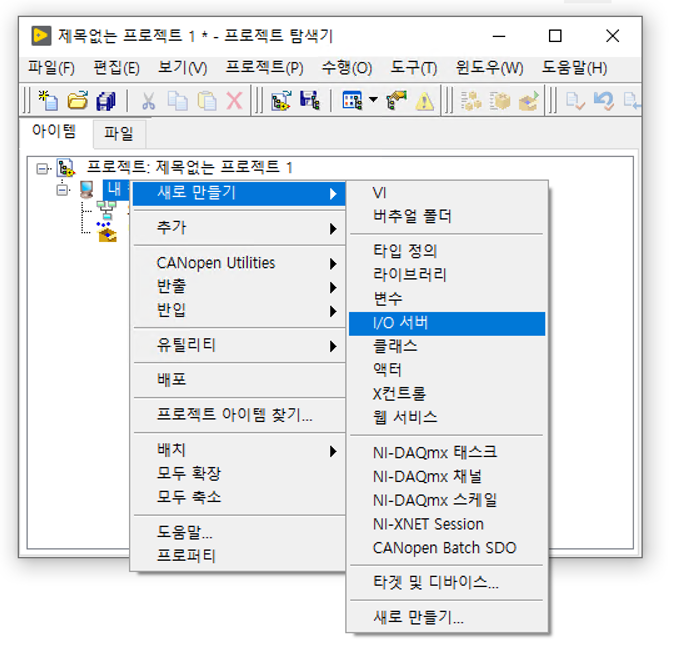
Task: Open 프로퍼티 from context menu
Action: pyautogui.click(x=239, y=556)
